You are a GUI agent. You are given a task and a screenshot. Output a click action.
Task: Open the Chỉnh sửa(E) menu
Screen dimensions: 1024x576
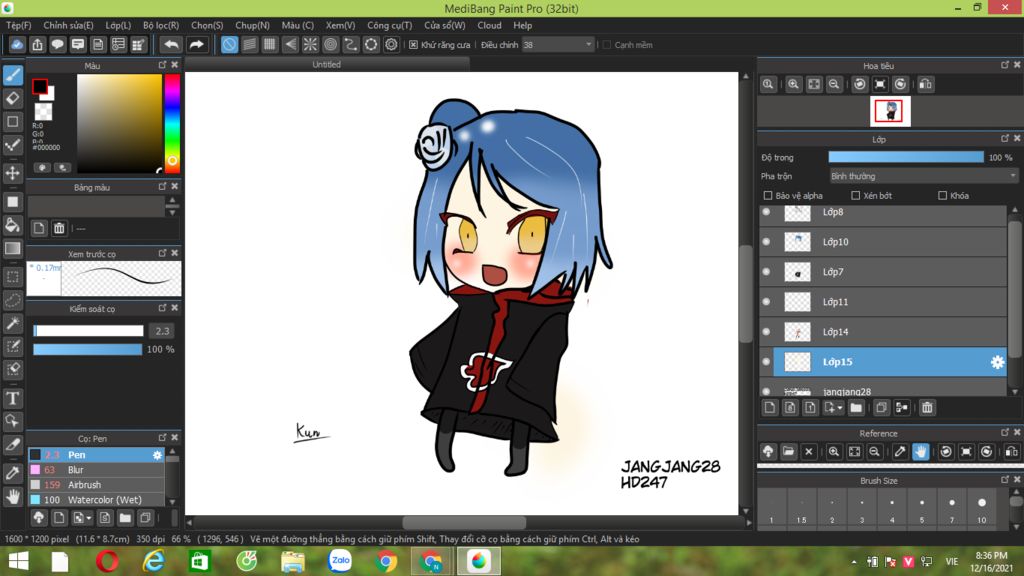(x=68, y=25)
